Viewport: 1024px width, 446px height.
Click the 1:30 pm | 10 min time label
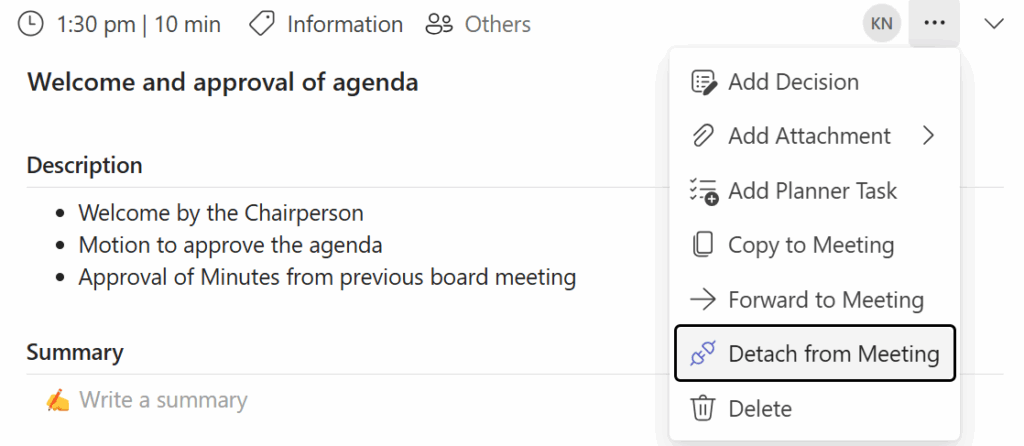(139, 24)
